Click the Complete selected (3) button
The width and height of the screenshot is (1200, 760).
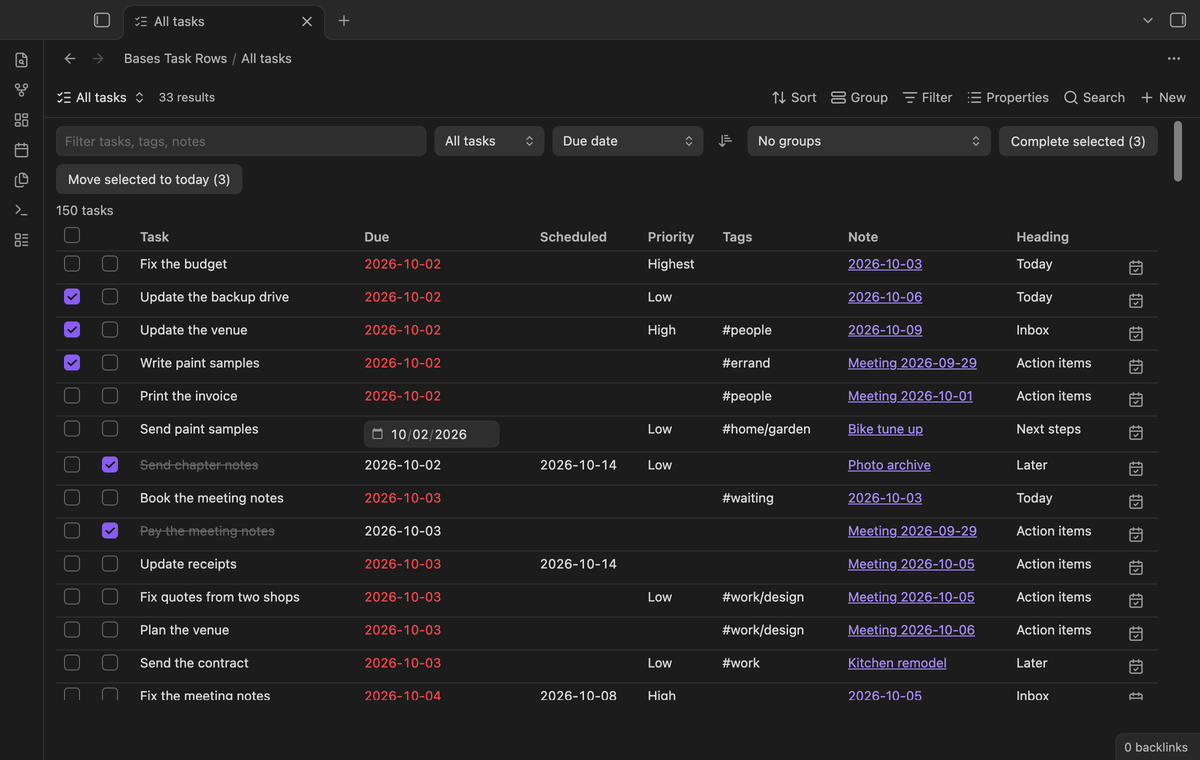1078,141
